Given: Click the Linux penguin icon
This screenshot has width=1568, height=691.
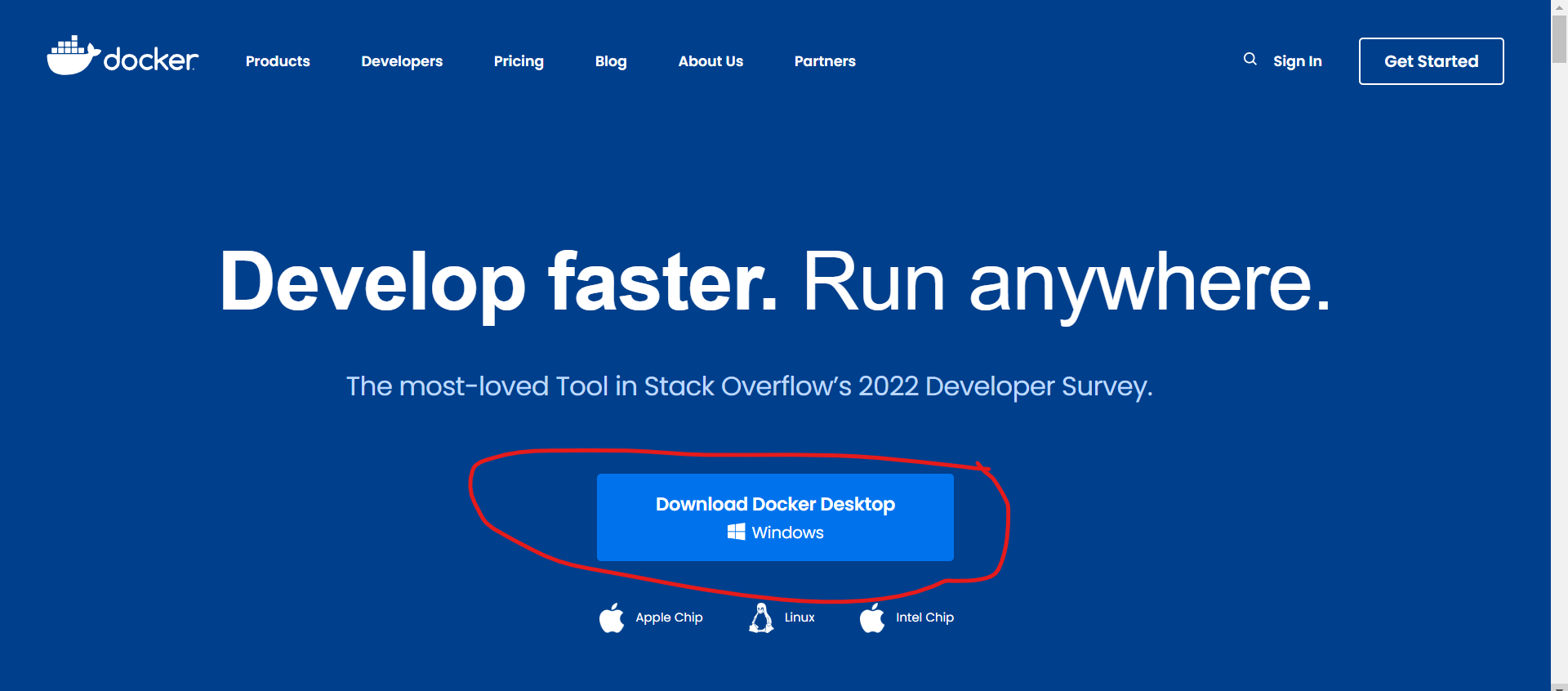Looking at the screenshot, I should [x=761, y=618].
